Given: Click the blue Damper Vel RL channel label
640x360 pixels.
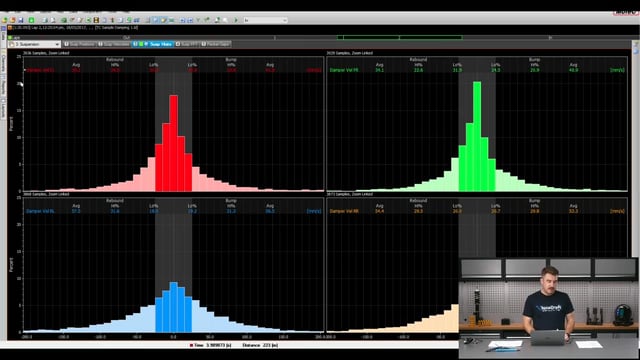Looking at the screenshot, I should click(x=40, y=211).
